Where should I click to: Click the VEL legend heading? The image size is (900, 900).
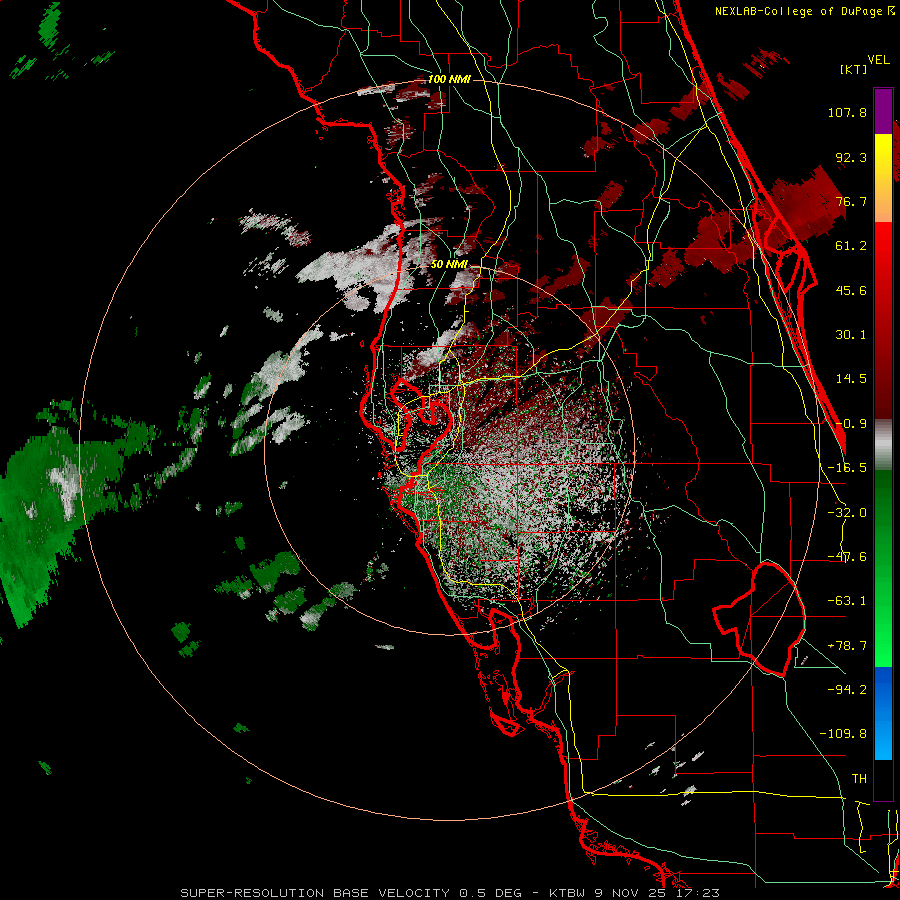pyautogui.click(x=878, y=60)
